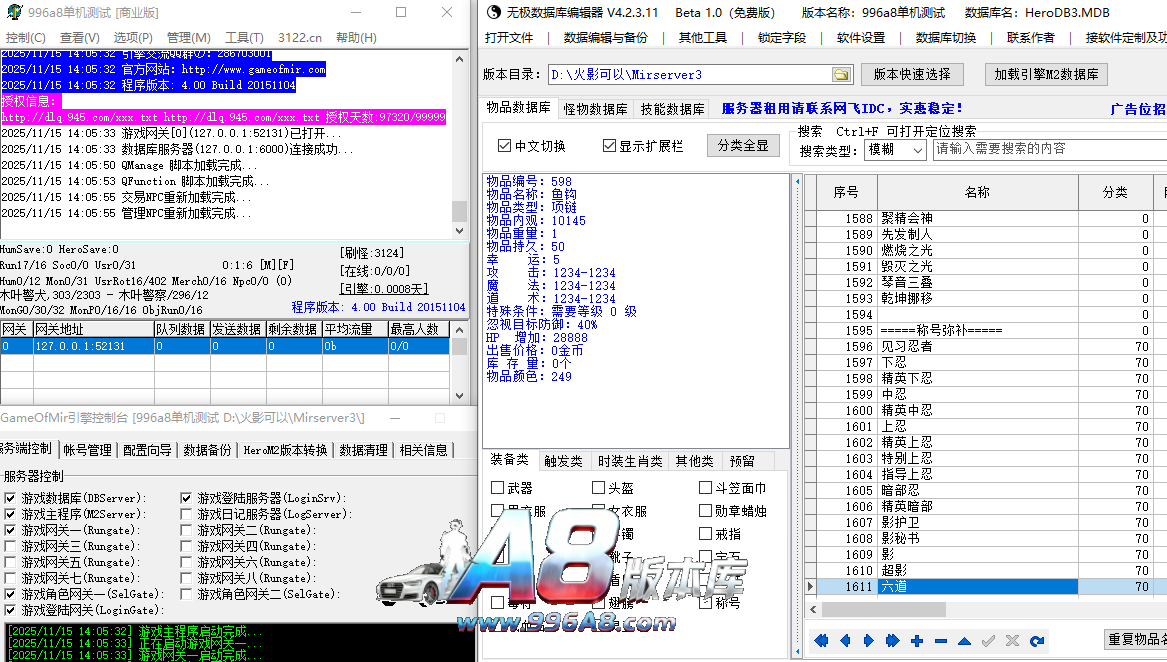
Task: Toggle the 中文切换 checkbox
Action: [x=504, y=146]
